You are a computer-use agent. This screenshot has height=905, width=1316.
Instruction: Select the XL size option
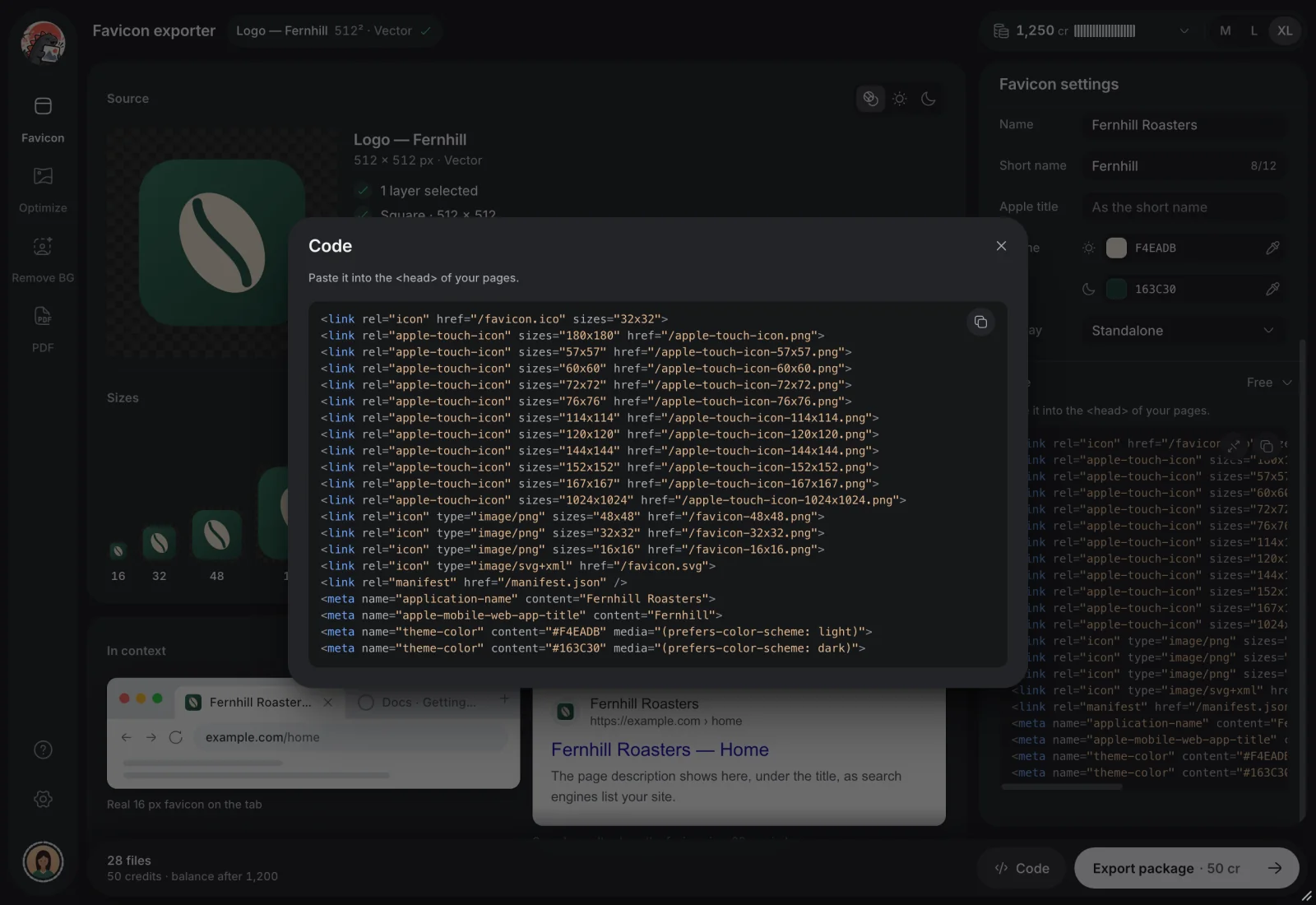pos(1285,30)
